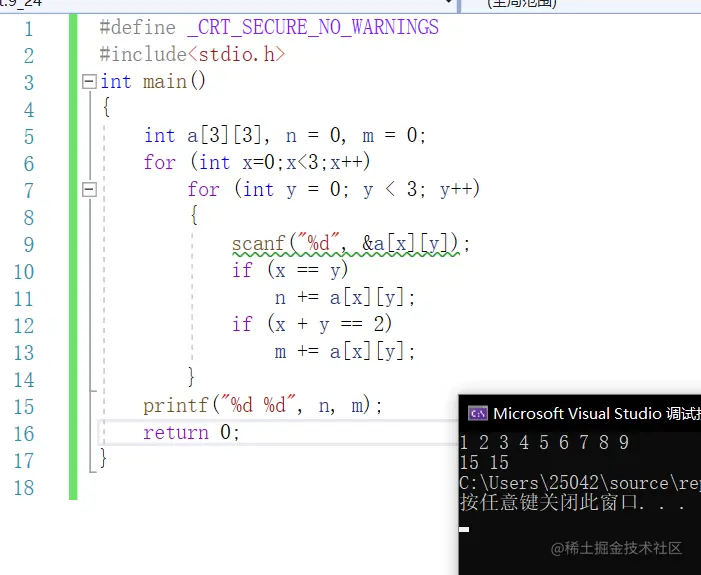The height and width of the screenshot is (575, 701).
Task: Click the printf statement on line 15
Action: [263, 406]
